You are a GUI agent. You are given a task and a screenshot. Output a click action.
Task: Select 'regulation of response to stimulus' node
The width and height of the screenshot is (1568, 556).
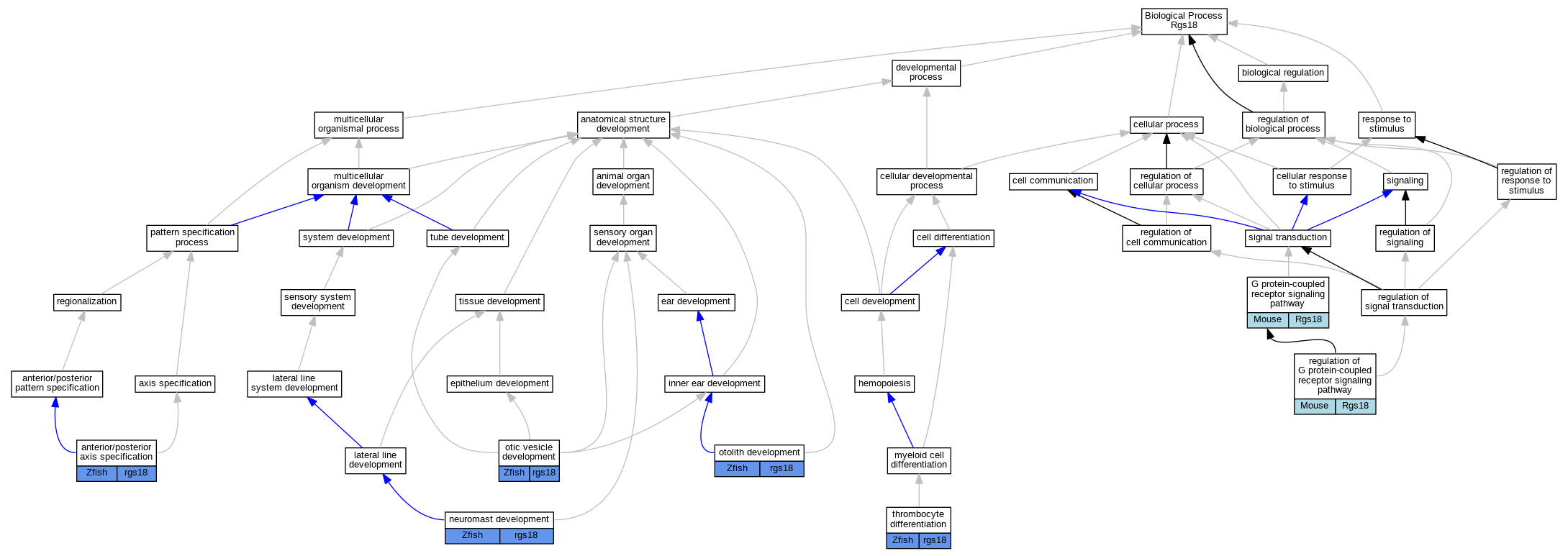(x=1526, y=181)
